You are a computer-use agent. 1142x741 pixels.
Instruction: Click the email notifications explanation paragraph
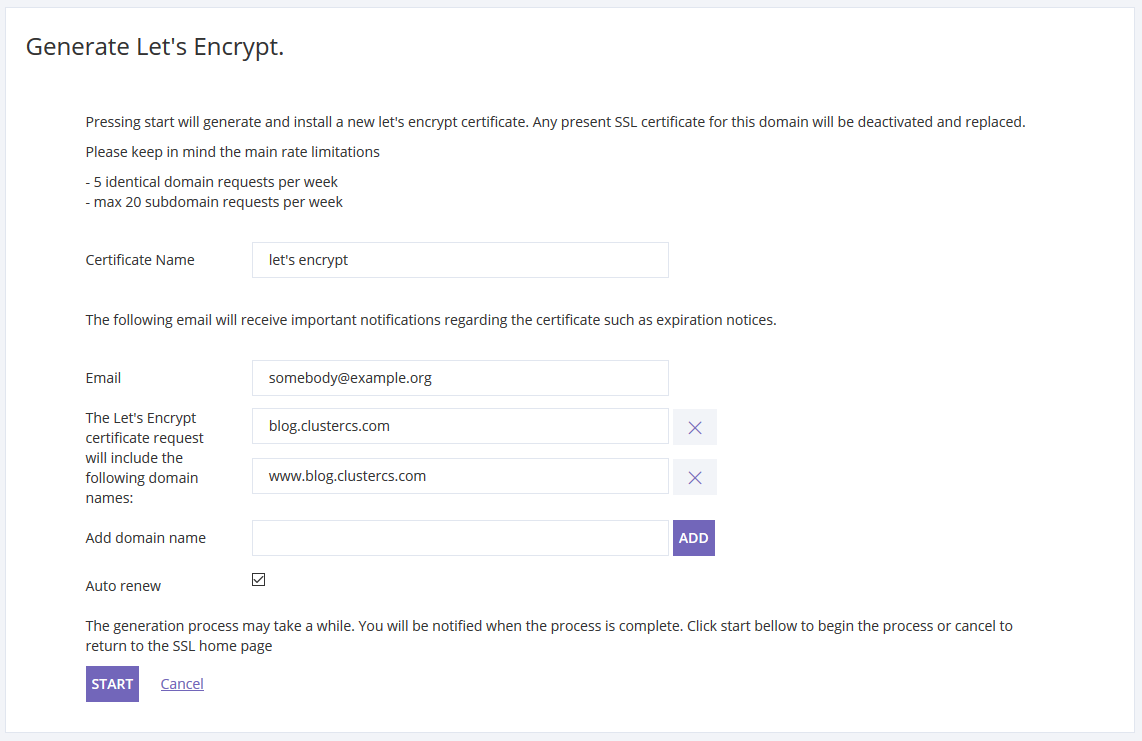431,320
